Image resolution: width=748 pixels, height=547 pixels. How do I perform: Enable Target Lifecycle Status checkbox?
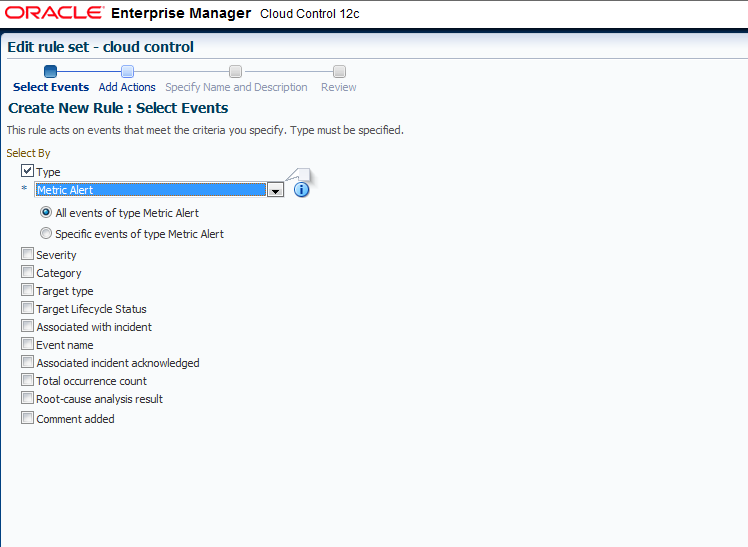(27, 308)
